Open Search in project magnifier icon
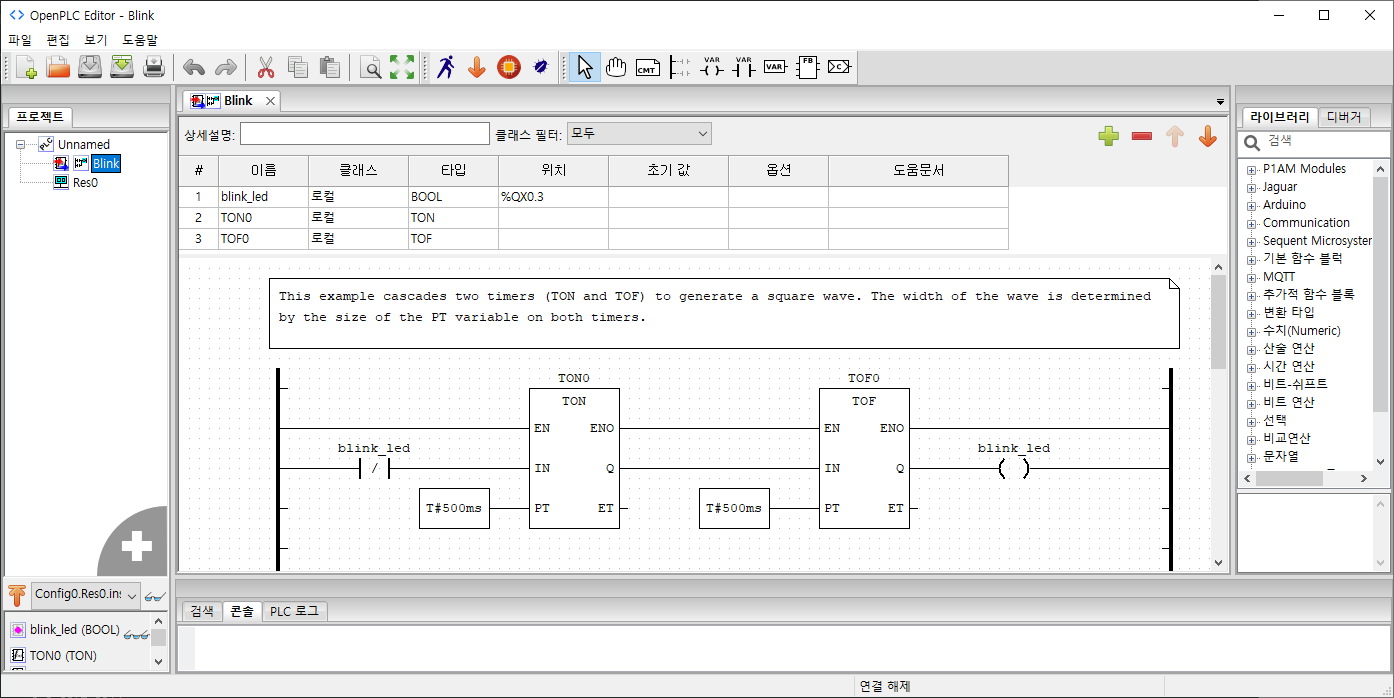This screenshot has height=698, width=1394. coord(370,67)
